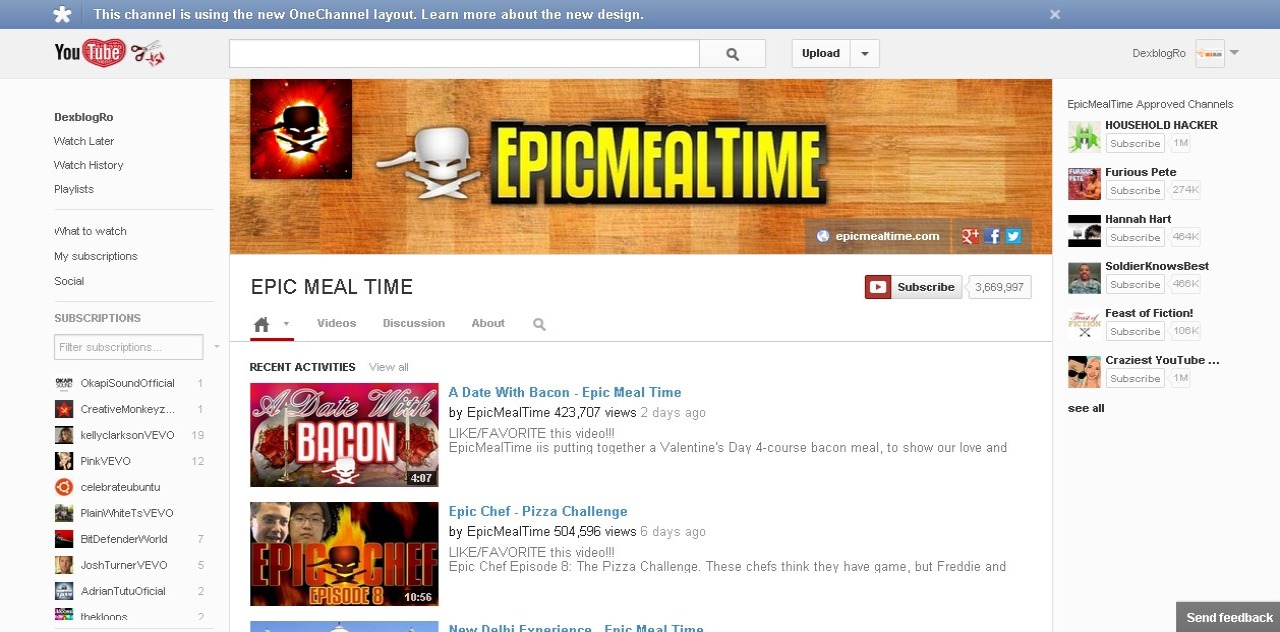1280x632 pixels.
Task: Click the YouTube logo icon
Action: click(x=90, y=53)
